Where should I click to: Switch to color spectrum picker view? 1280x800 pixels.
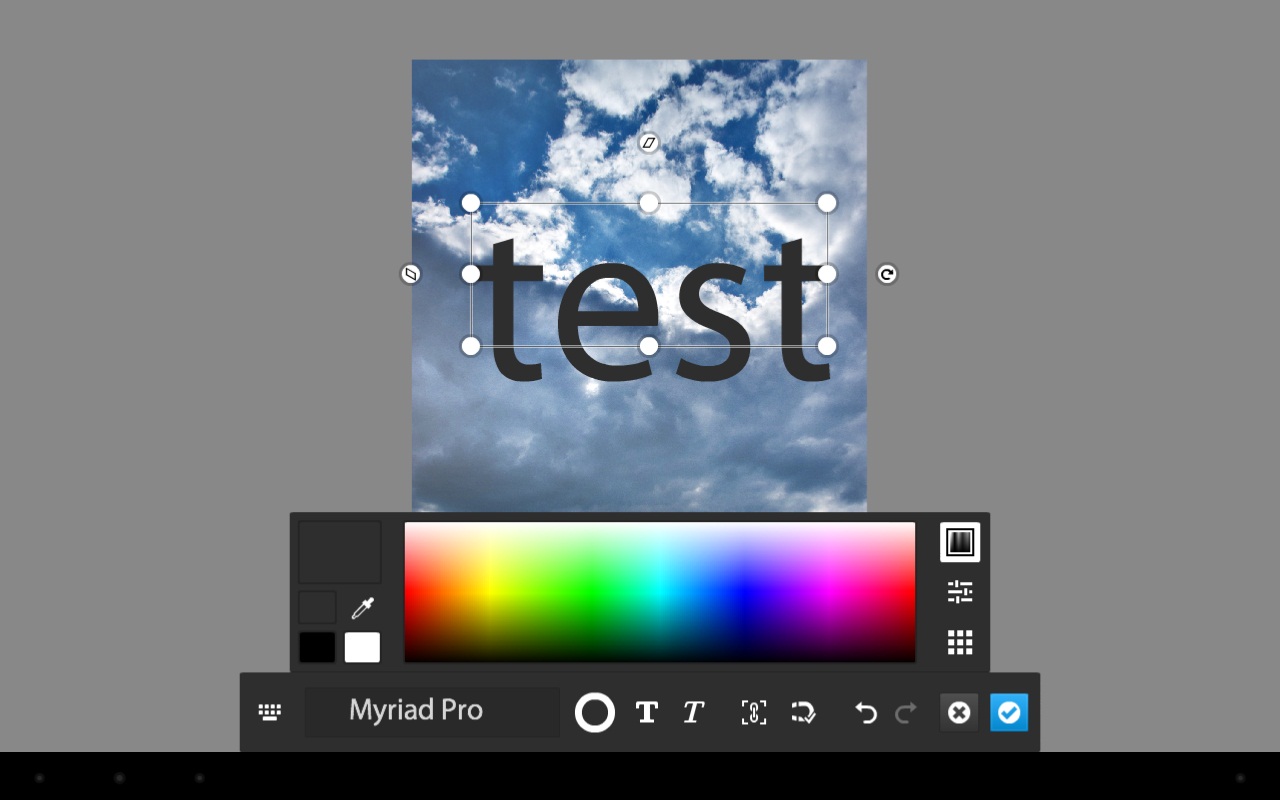(960, 542)
